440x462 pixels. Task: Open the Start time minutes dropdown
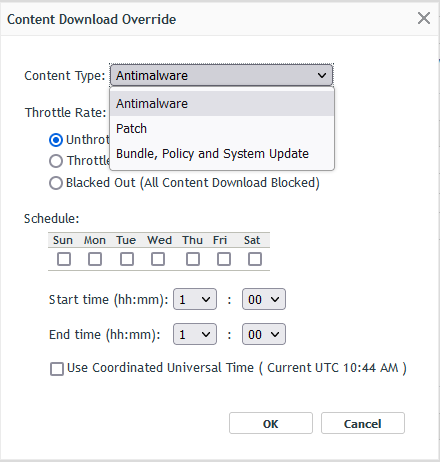264,299
